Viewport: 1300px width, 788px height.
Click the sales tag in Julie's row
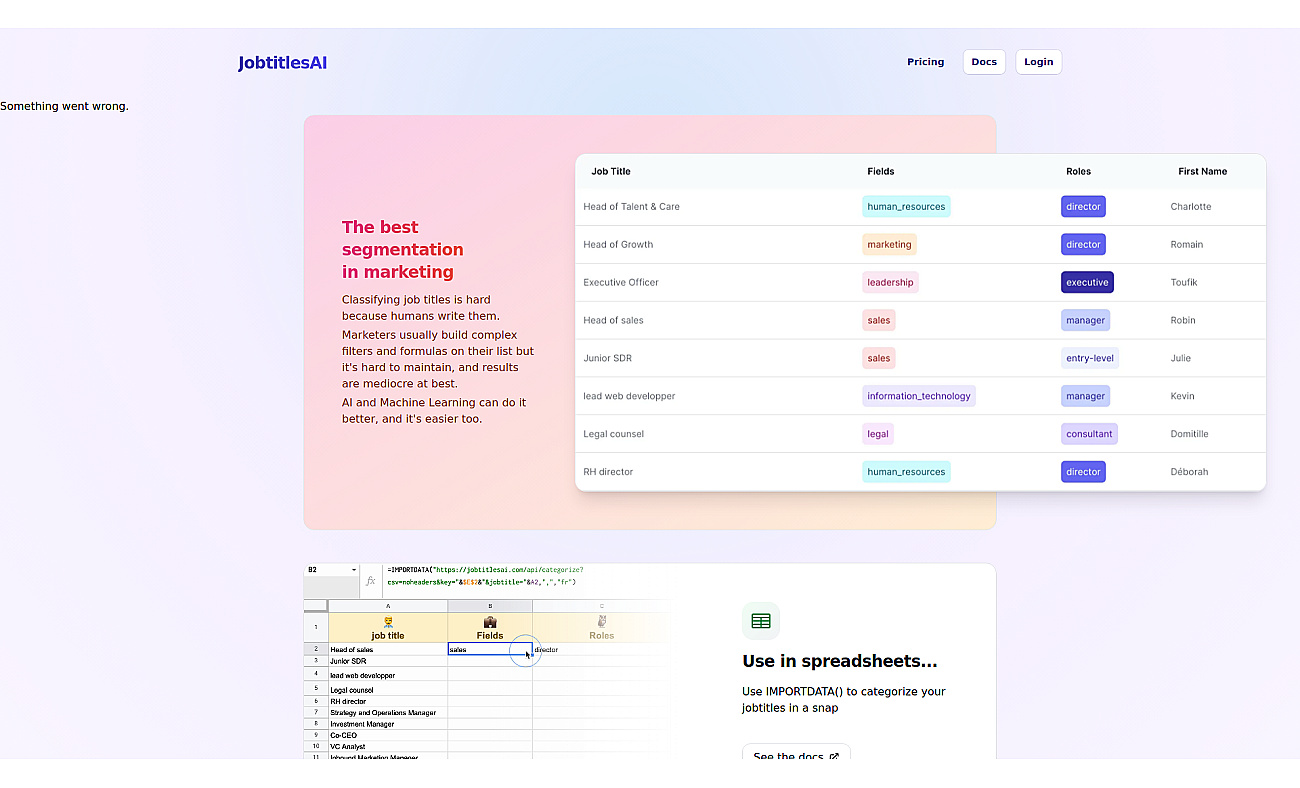point(878,359)
